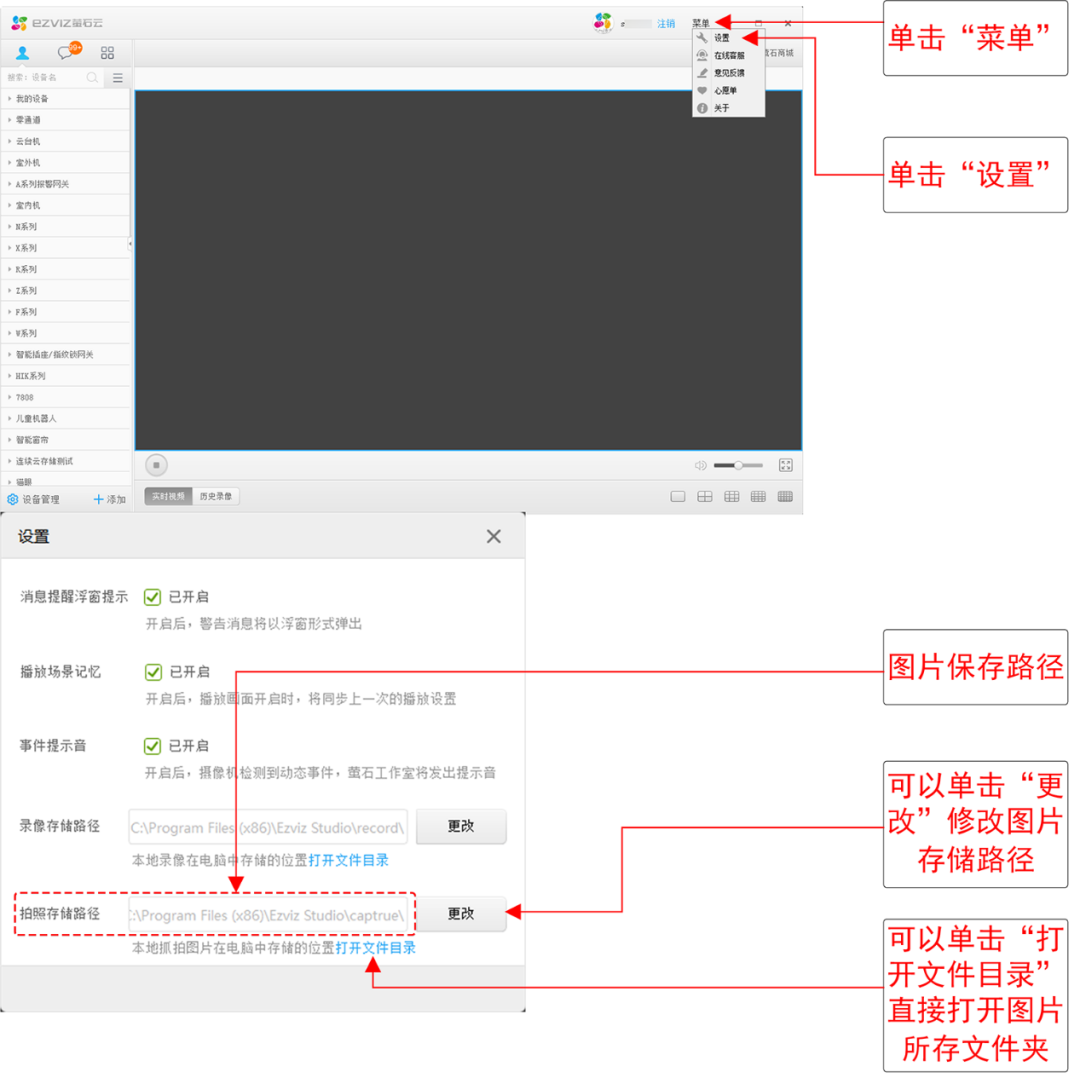Disable the 事件提示音 checkbox

point(153,746)
